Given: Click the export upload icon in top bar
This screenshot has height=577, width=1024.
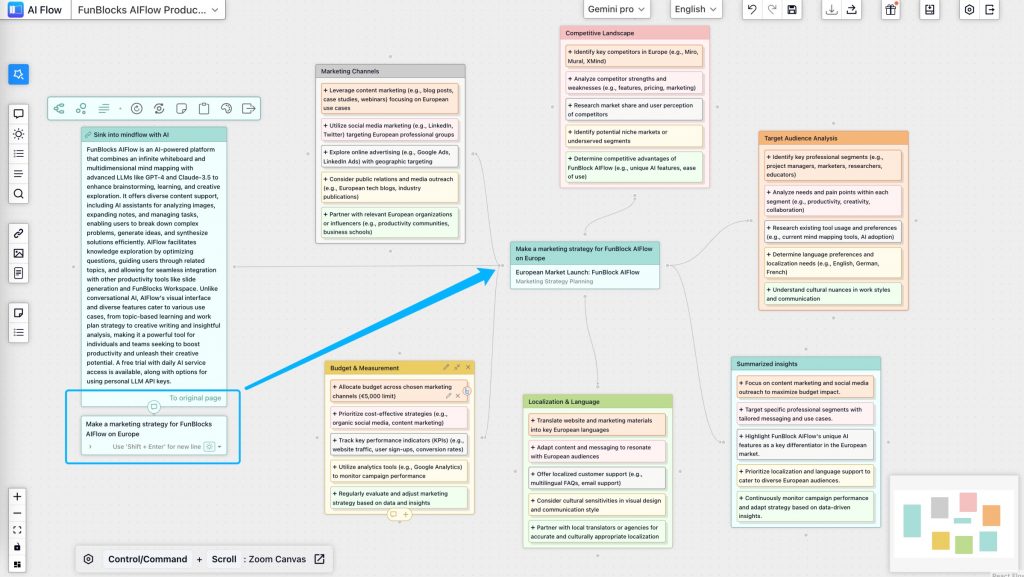Looking at the screenshot, I should tap(851, 10).
